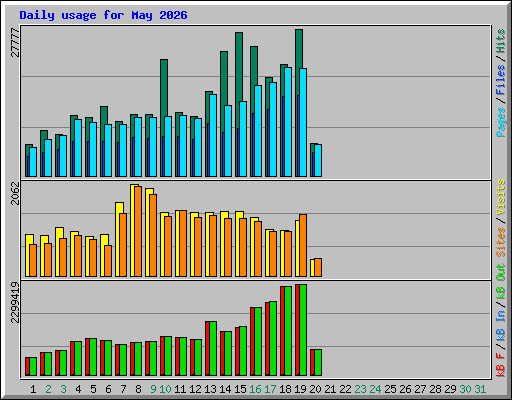This screenshot has height=400, width=512.
Task: Click the Files legend label
Action: click(x=500, y=80)
